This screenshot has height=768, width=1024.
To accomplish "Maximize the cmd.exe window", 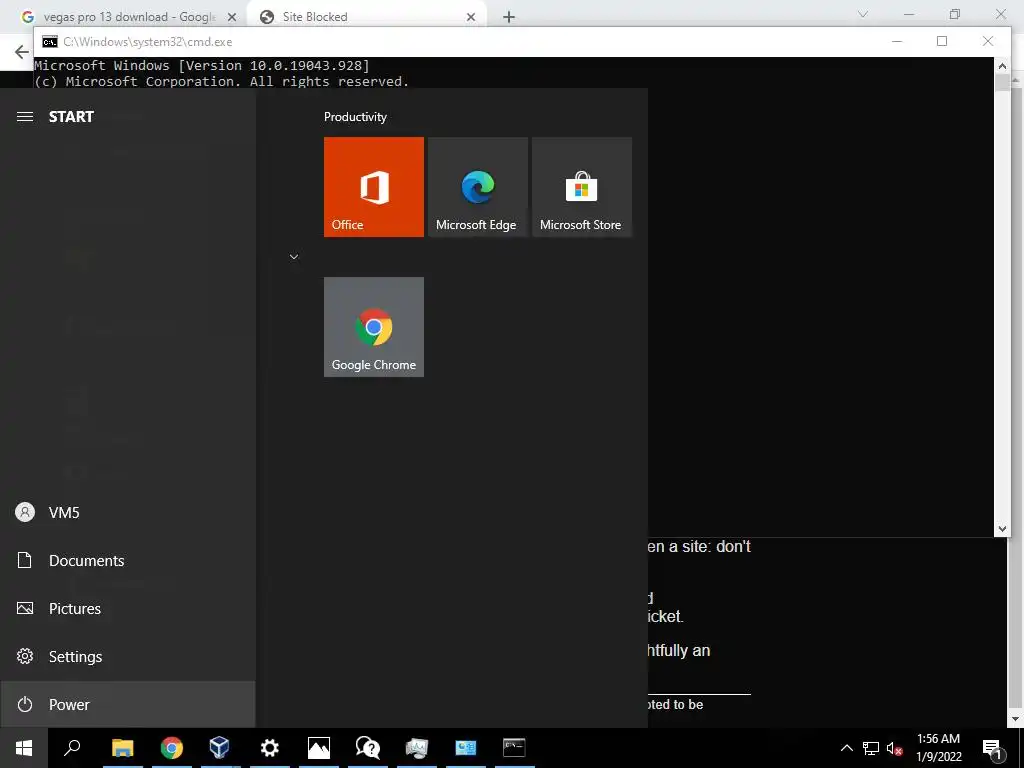I will coord(942,41).
